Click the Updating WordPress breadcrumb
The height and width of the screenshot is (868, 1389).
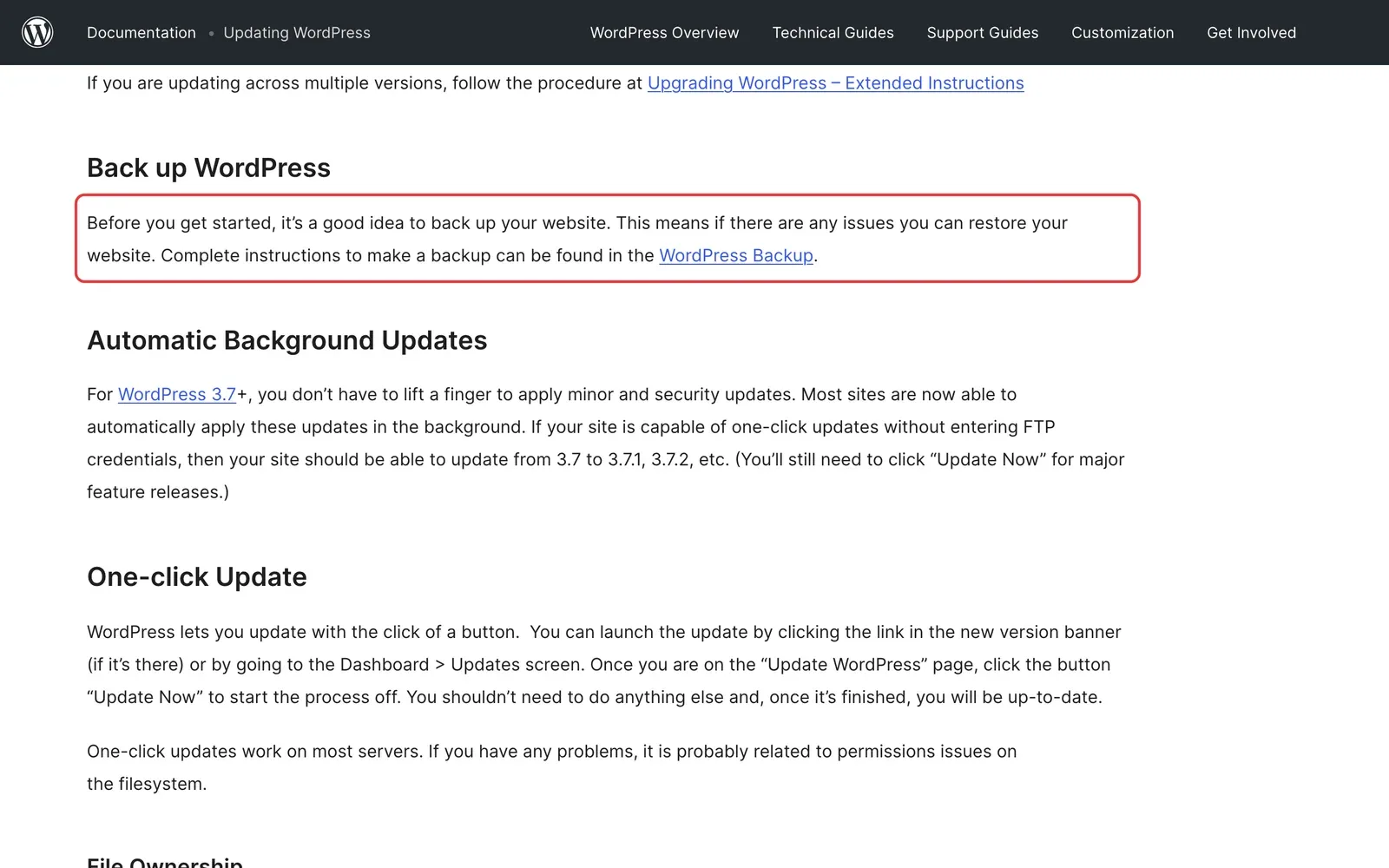(x=297, y=33)
